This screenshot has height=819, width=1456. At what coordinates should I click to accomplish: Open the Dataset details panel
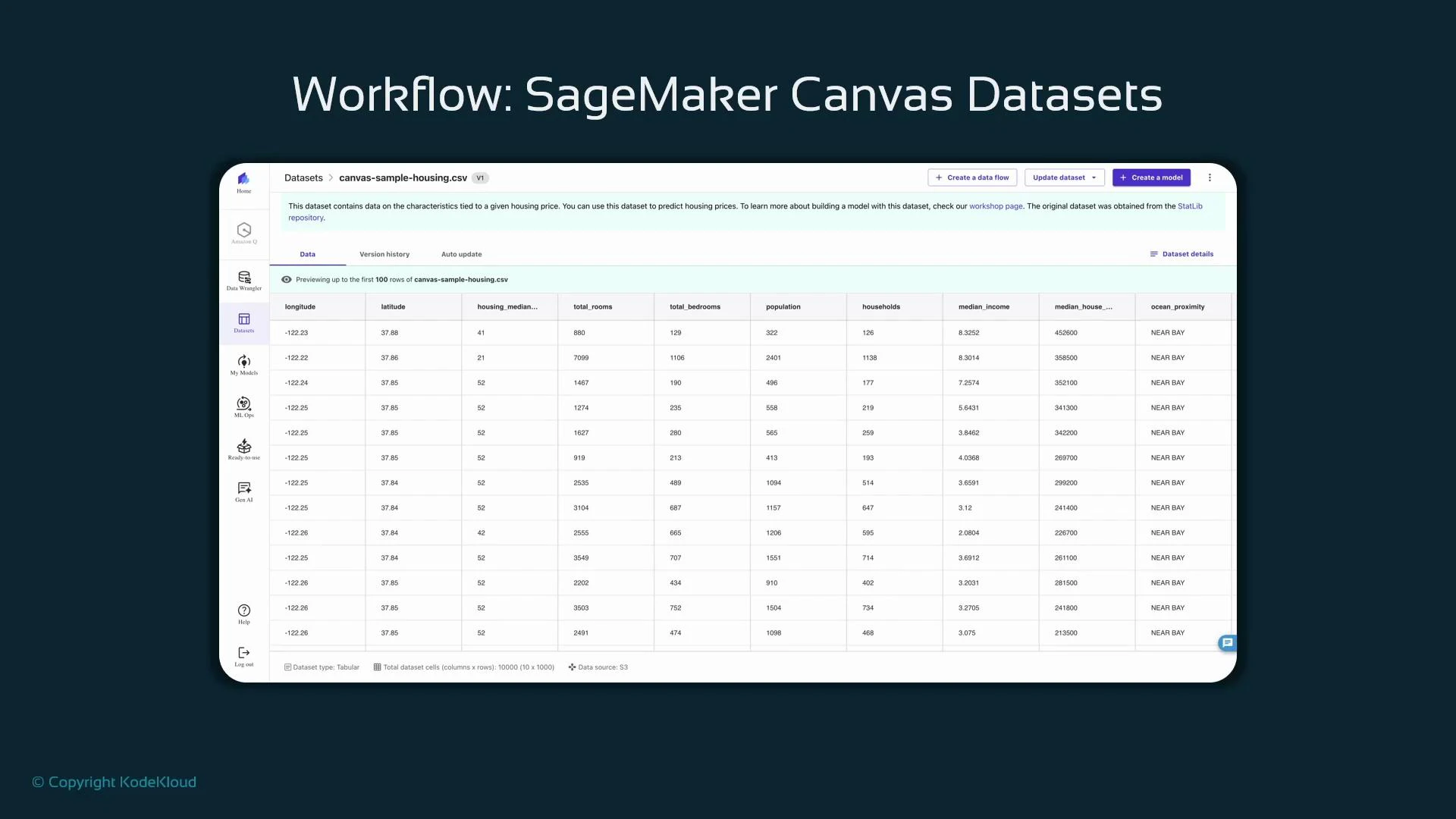[x=1181, y=254]
